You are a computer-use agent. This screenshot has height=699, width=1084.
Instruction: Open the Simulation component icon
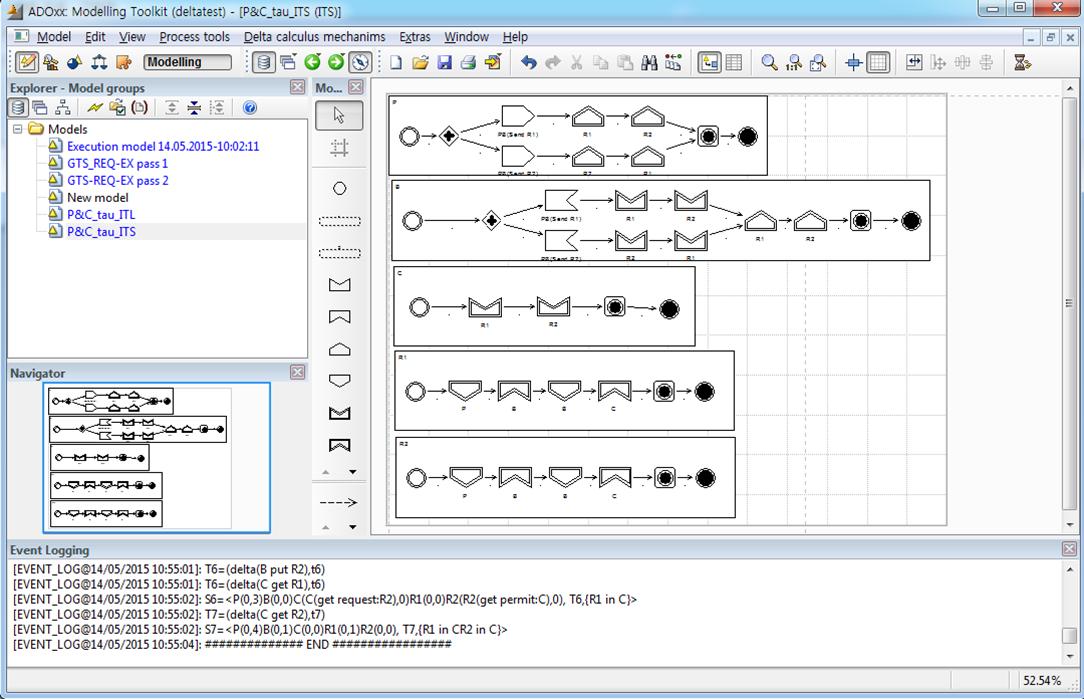click(75, 62)
